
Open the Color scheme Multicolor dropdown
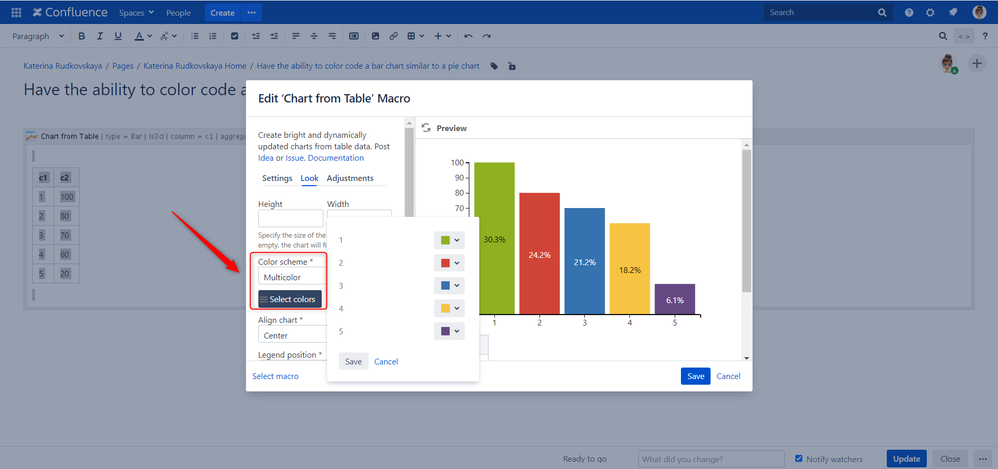(x=292, y=277)
